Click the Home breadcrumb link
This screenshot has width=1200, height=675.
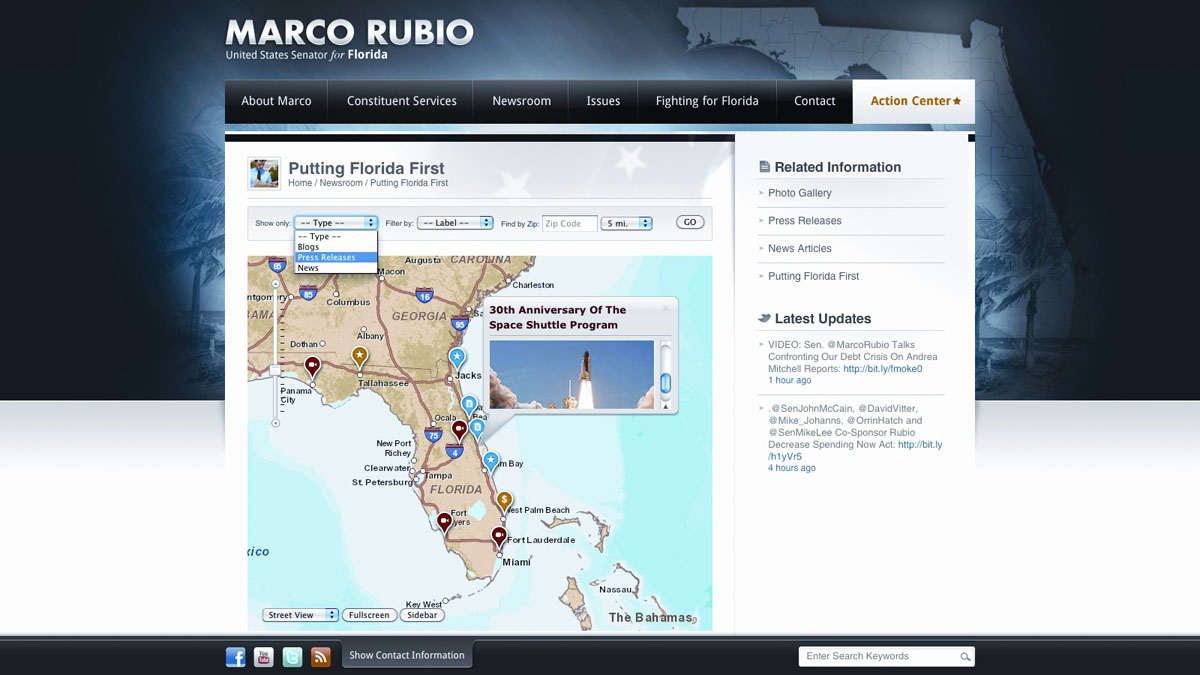click(300, 183)
